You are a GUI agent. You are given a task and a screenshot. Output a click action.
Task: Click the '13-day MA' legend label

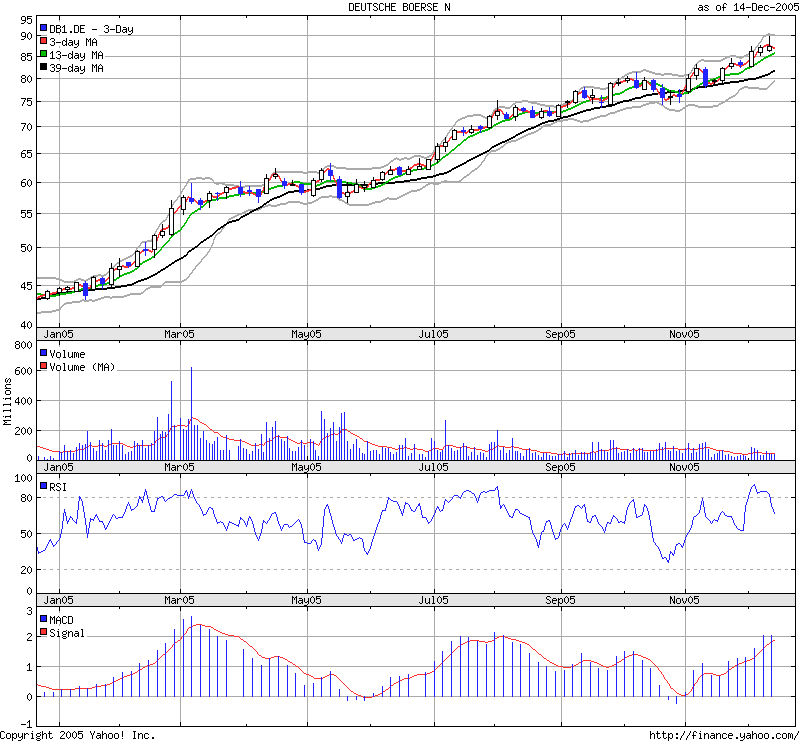click(x=76, y=55)
